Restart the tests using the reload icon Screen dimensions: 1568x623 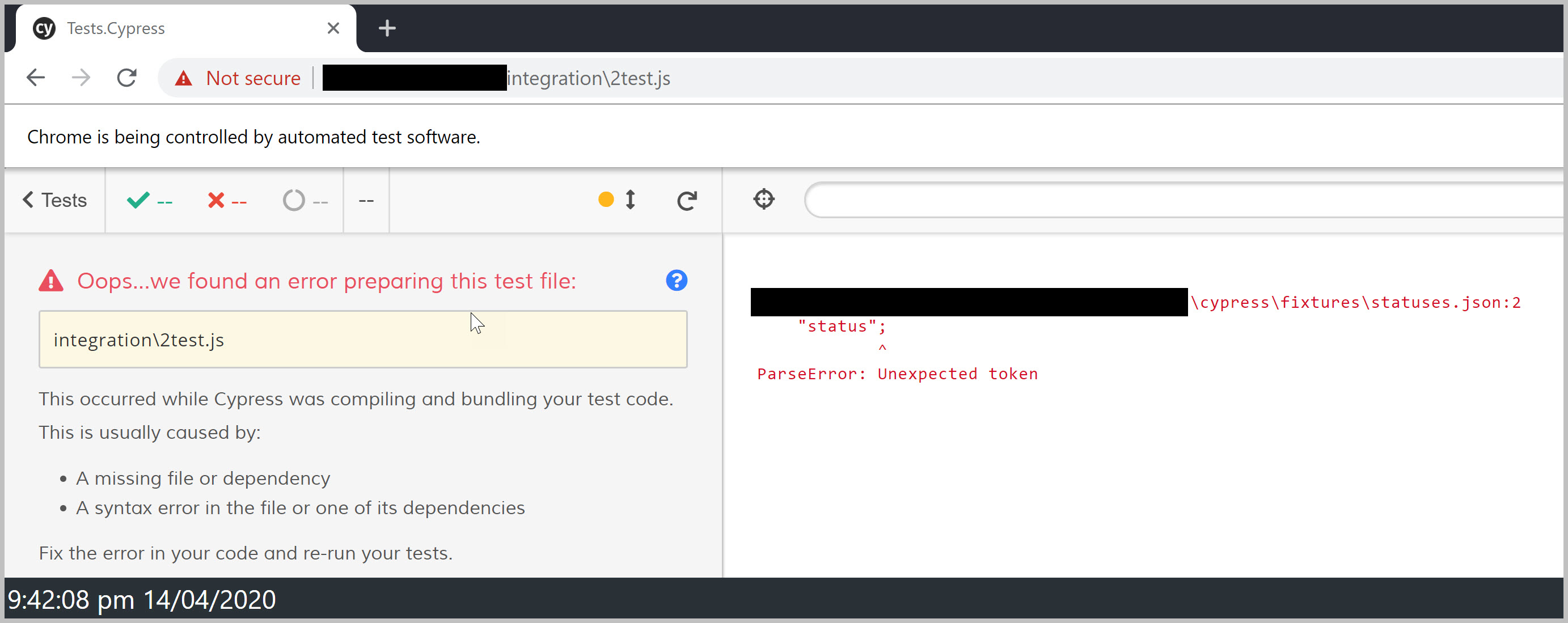coord(687,200)
